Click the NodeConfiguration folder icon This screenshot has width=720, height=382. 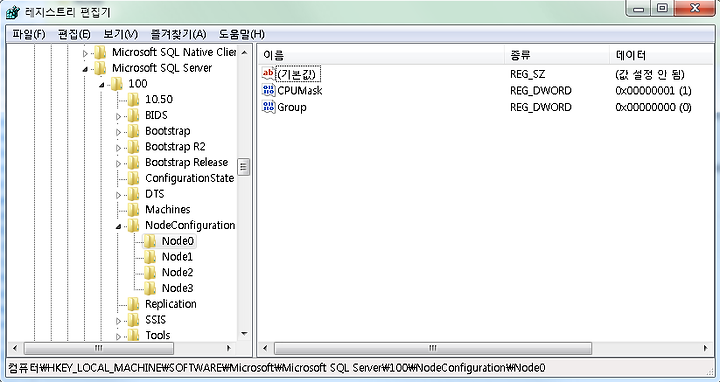point(133,225)
